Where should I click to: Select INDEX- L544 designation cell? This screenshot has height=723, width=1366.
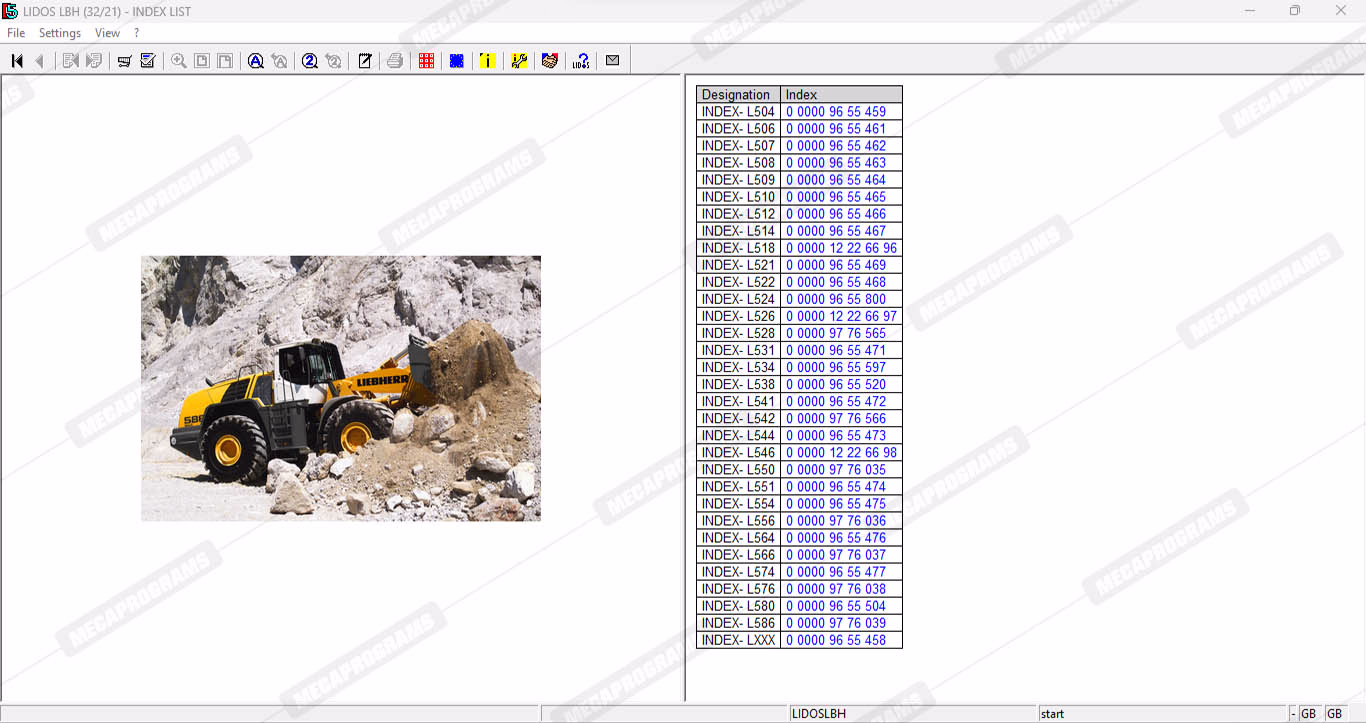(739, 436)
